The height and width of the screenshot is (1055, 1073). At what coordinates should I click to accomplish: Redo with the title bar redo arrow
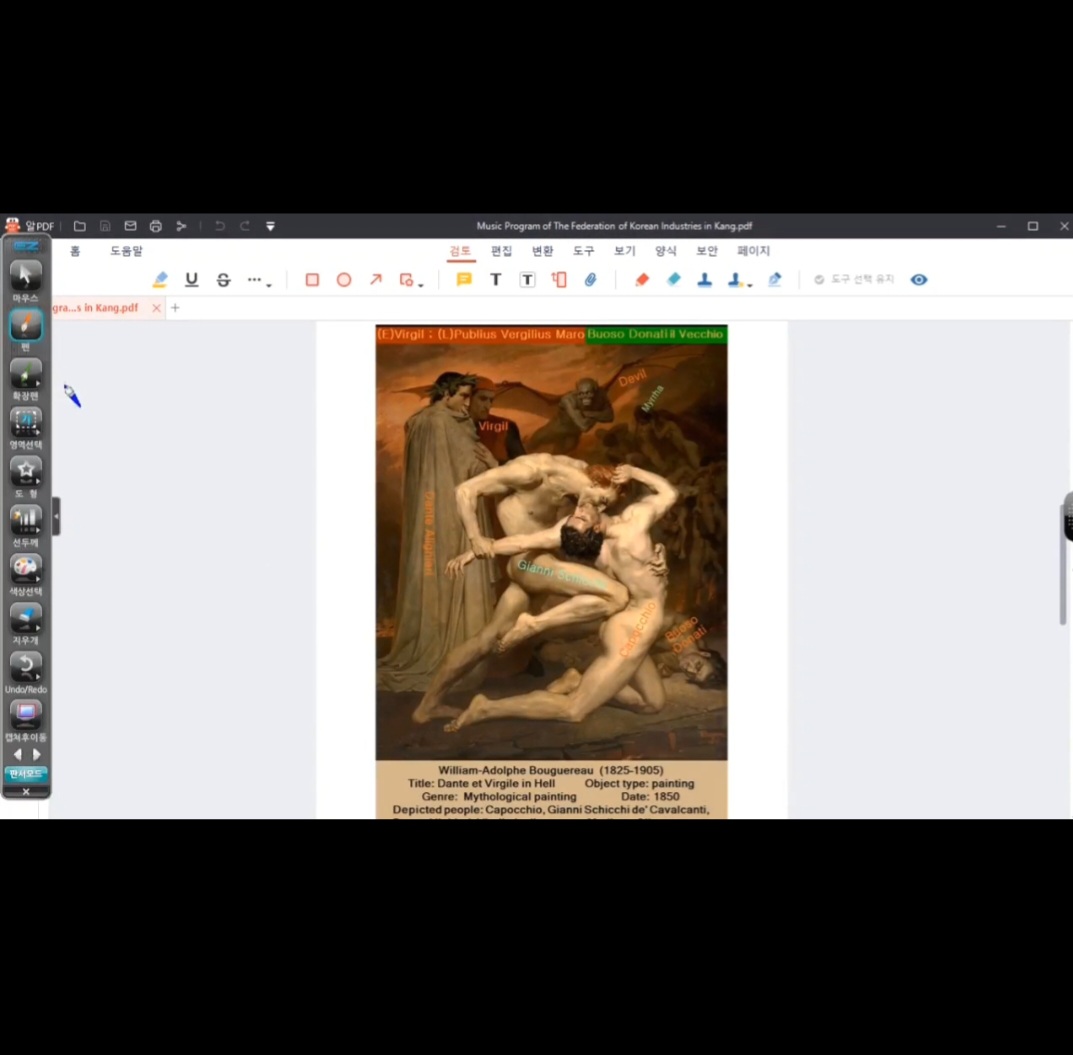(x=244, y=226)
